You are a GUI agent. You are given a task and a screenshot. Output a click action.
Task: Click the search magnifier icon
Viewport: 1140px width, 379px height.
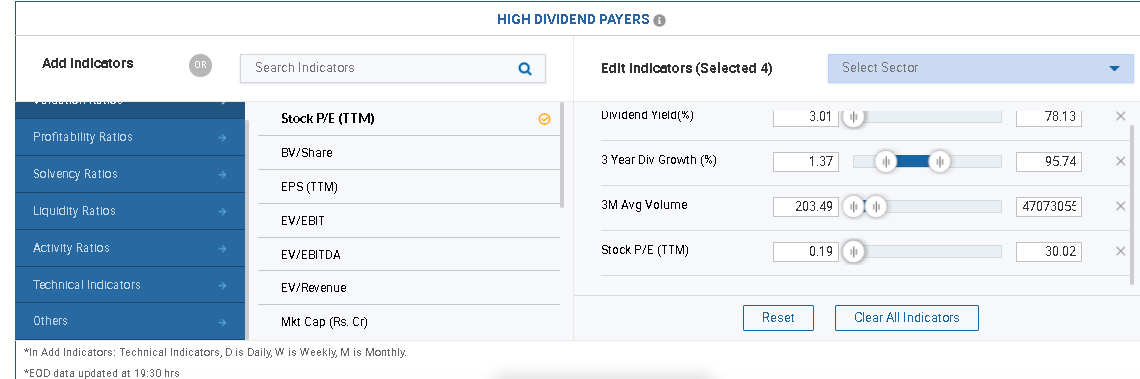[x=525, y=69]
